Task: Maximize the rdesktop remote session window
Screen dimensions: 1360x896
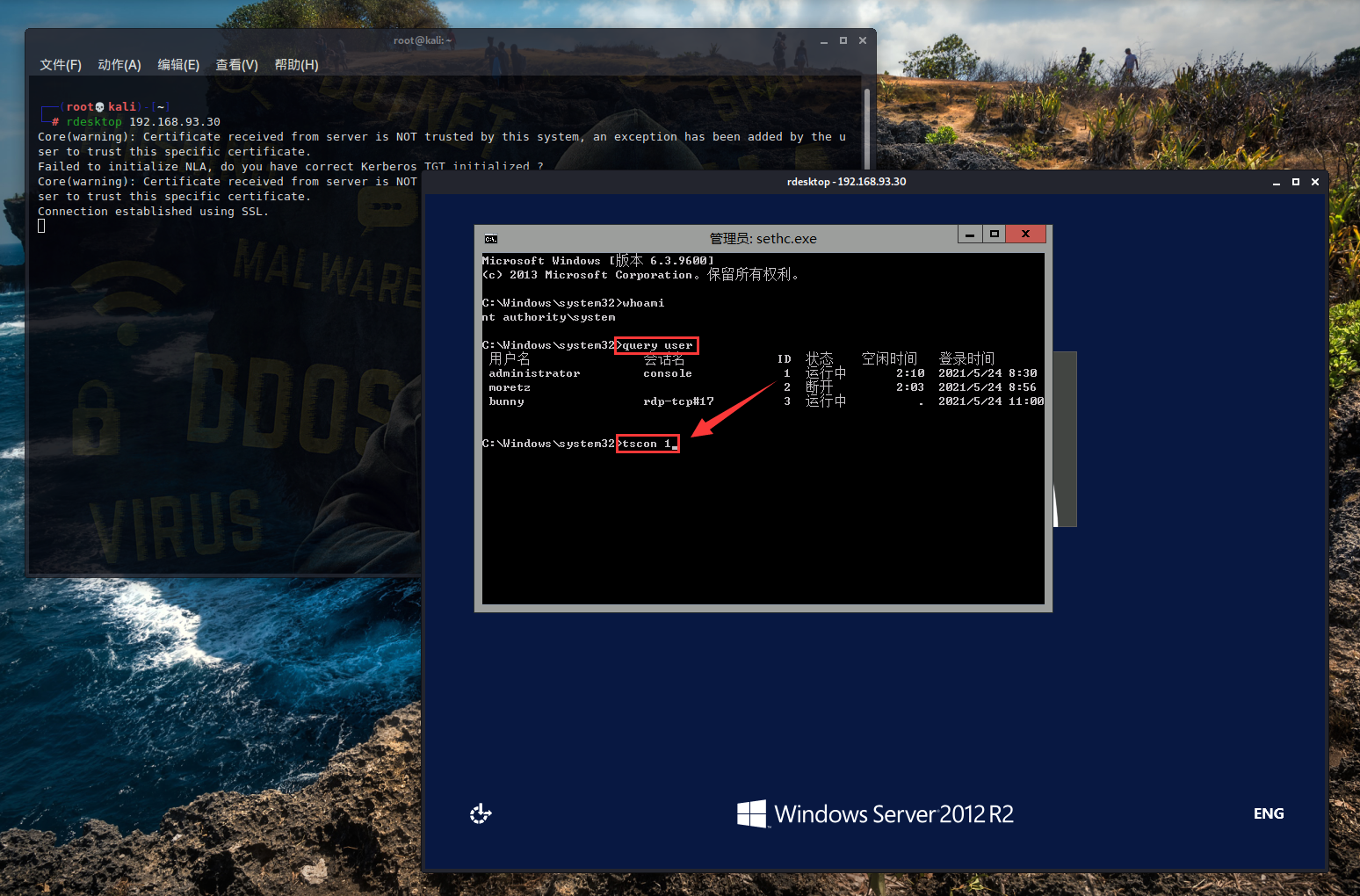Action: coord(1296,182)
